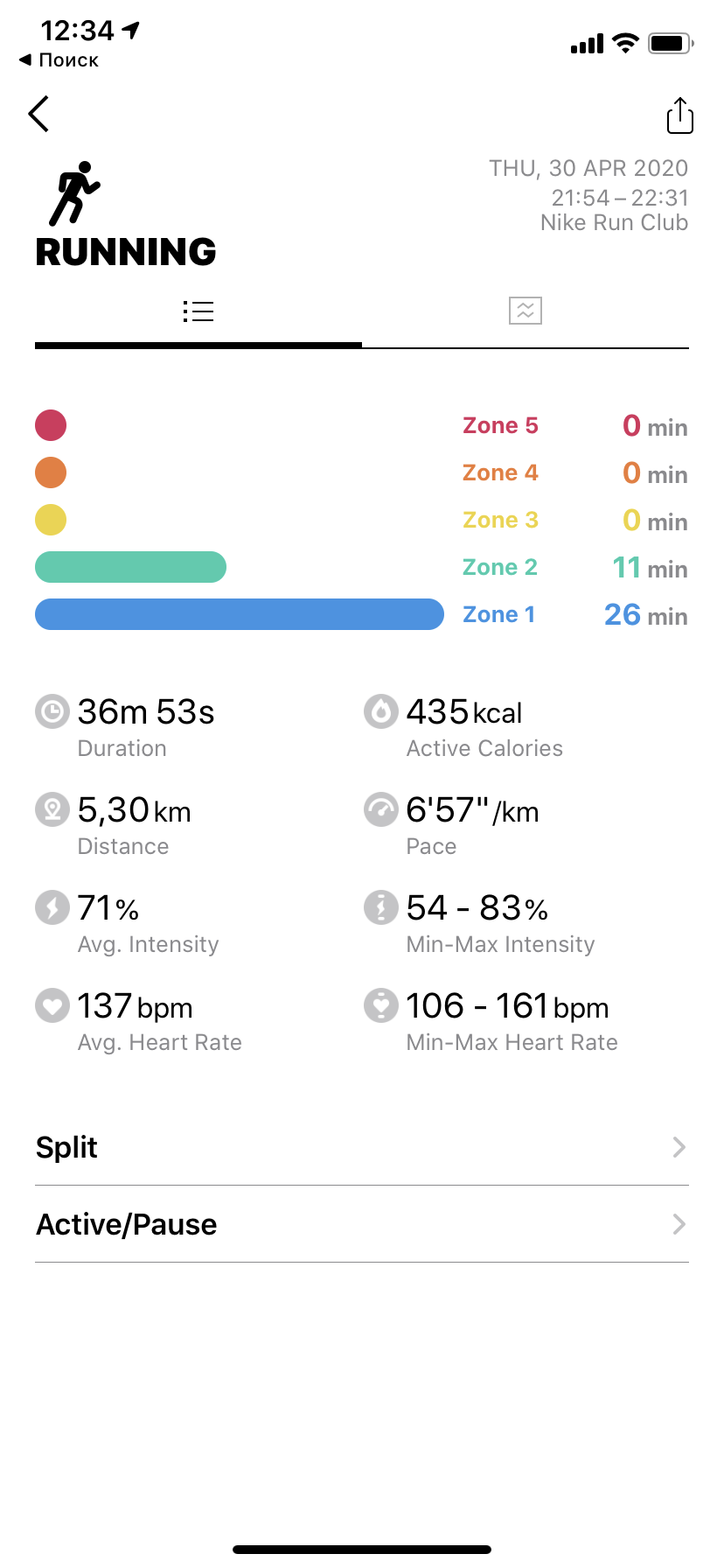Screen dimensions: 724x1568
Task: Tap the min-max intensity icon
Action: (381, 907)
